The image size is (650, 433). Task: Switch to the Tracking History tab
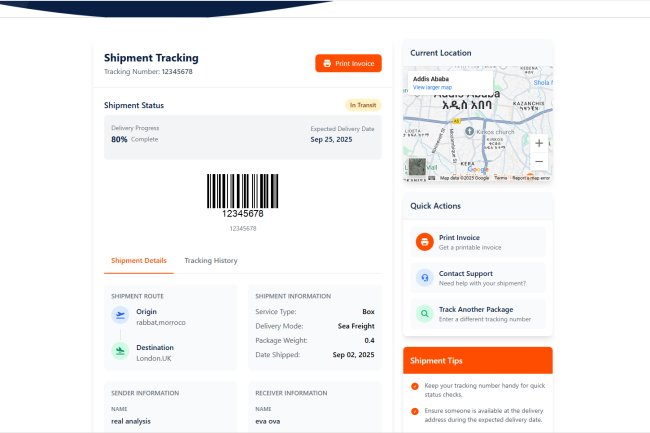pyautogui.click(x=211, y=261)
